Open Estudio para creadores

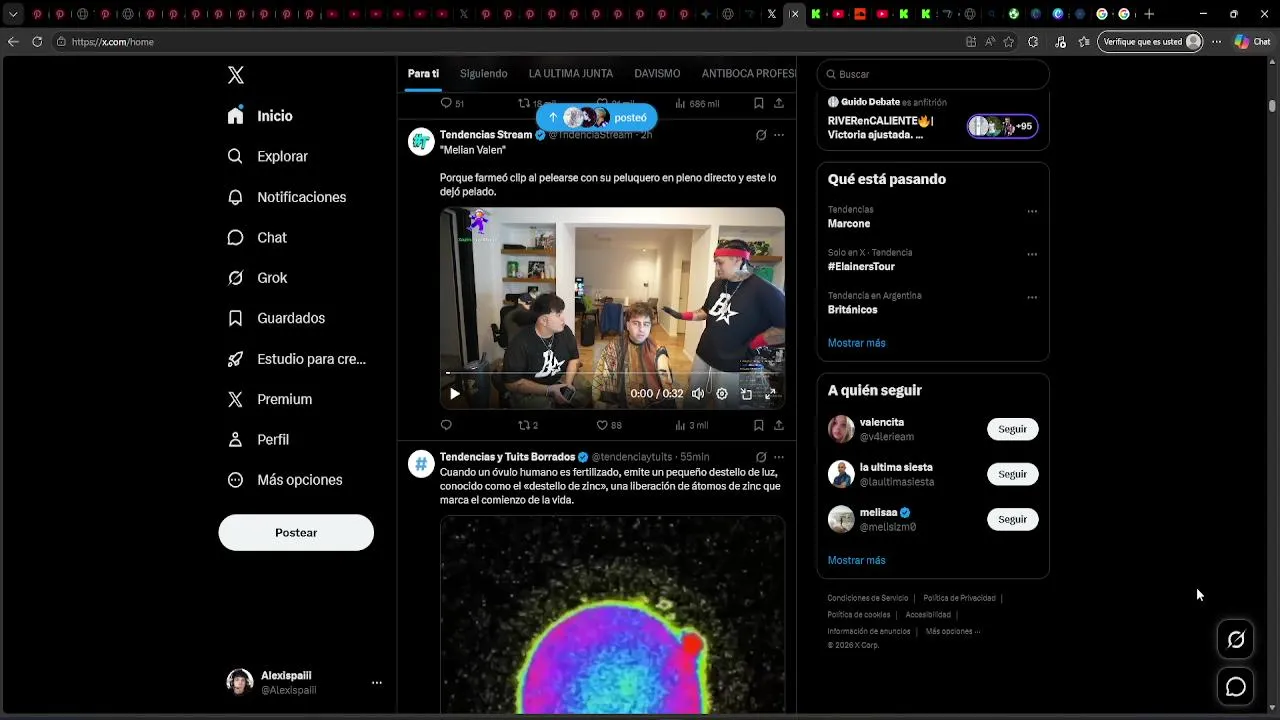pos(296,359)
